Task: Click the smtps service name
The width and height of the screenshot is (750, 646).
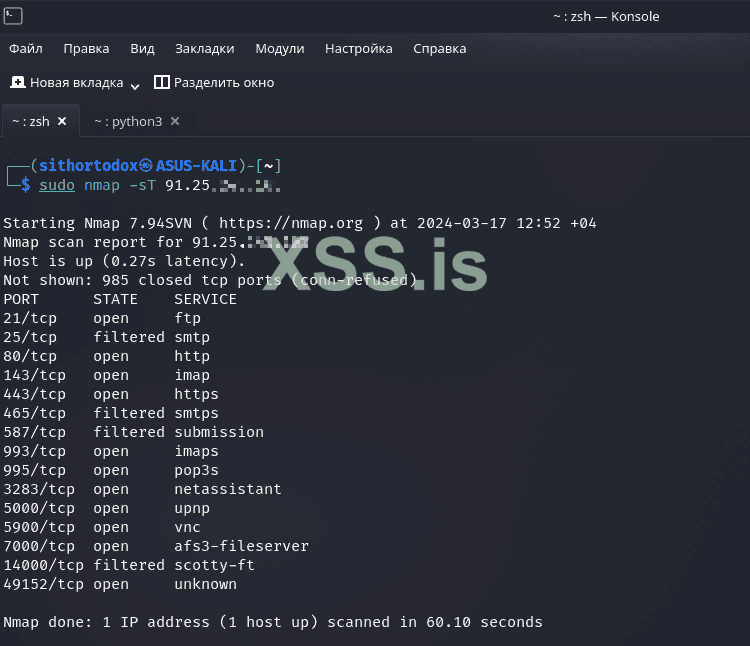Action: point(196,413)
